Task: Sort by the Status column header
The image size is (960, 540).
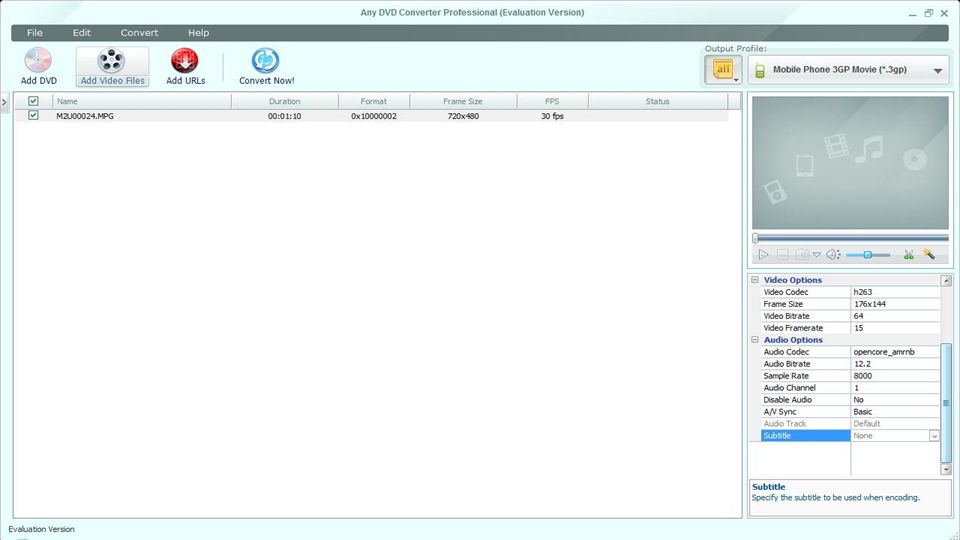Action: coord(658,101)
